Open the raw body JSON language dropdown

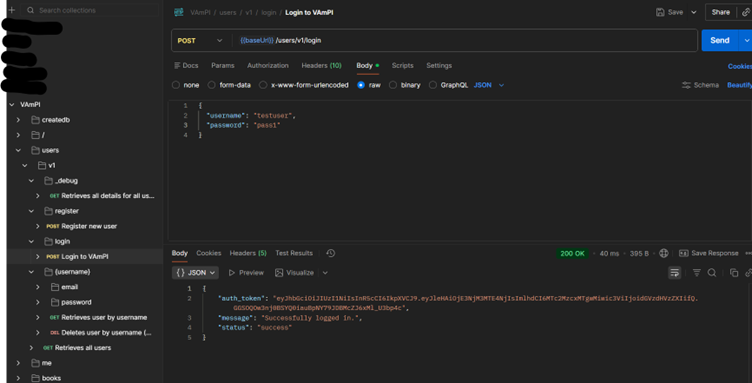coord(489,85)
